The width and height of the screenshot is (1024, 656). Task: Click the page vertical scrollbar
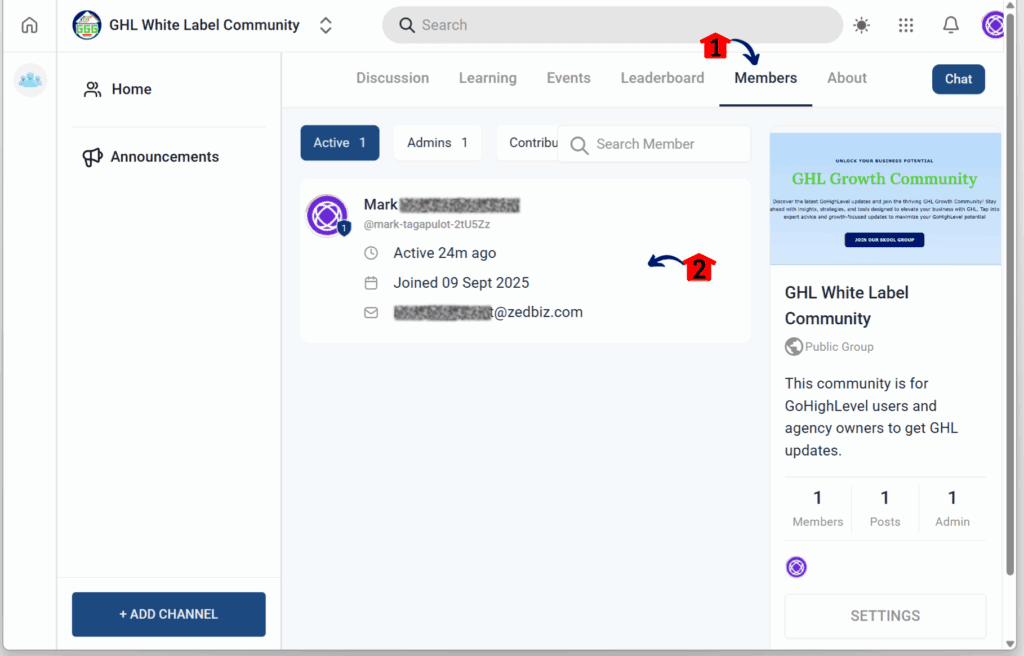click(x=1010, y=294)
